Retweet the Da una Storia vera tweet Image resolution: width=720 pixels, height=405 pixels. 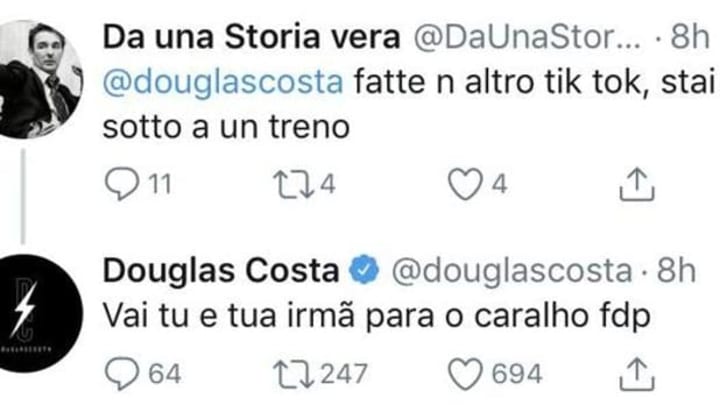[294, 185]
